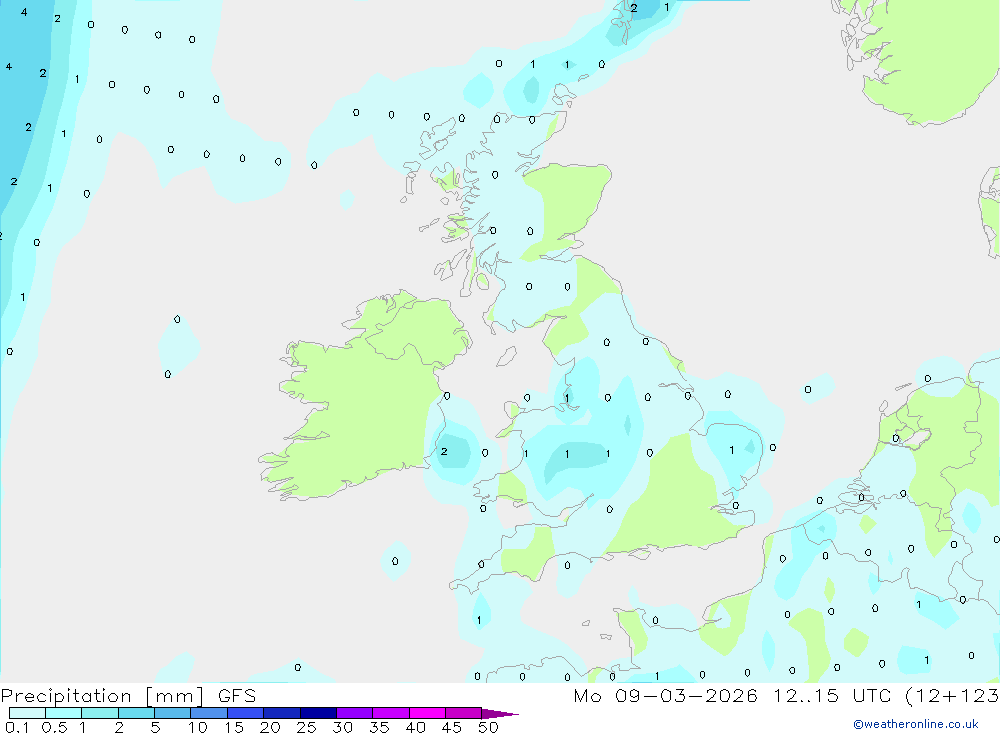
Task: Click the Precipitation [mm] GFS title
Action: 128,696
